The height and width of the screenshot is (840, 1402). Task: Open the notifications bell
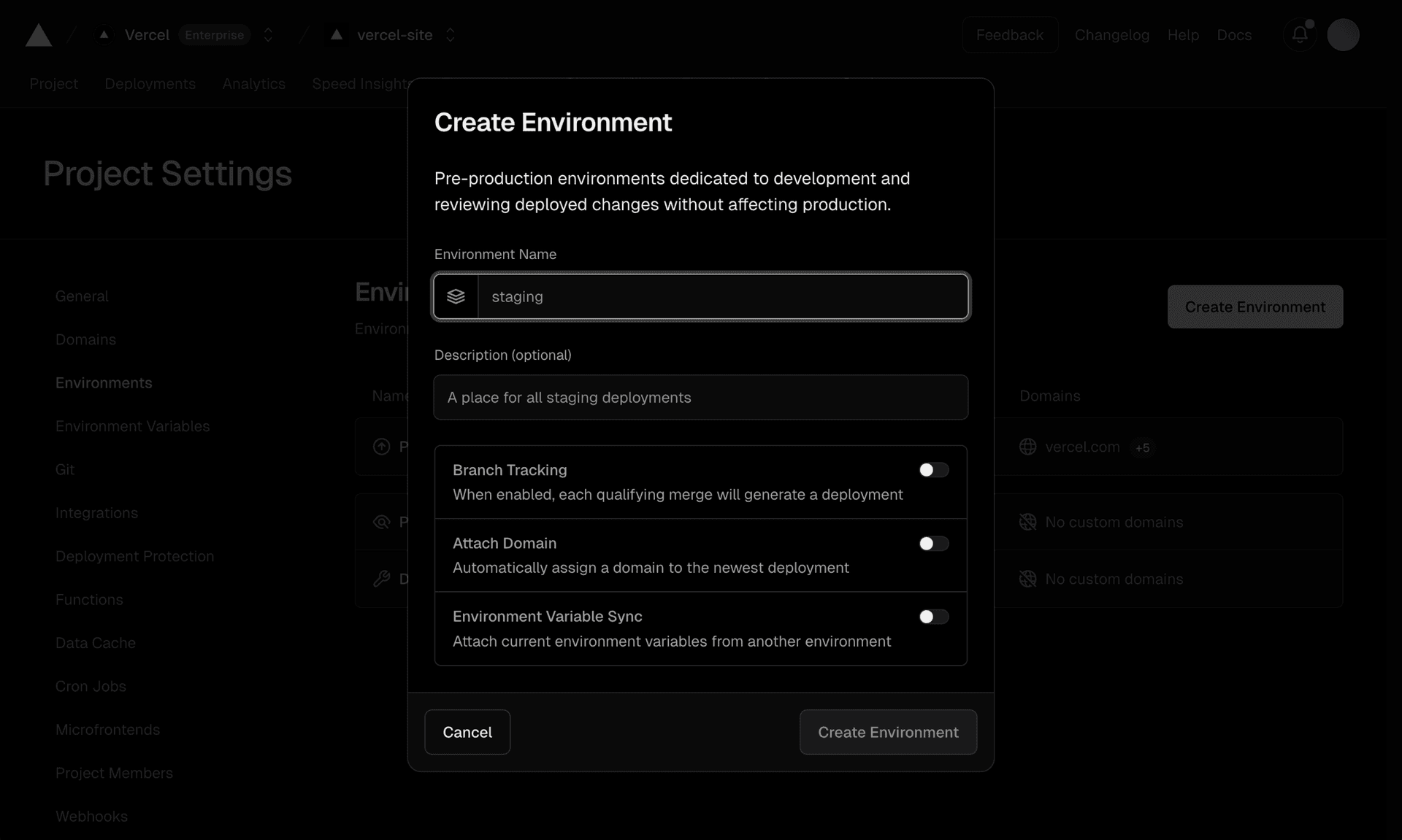(x=1300, y=34)
